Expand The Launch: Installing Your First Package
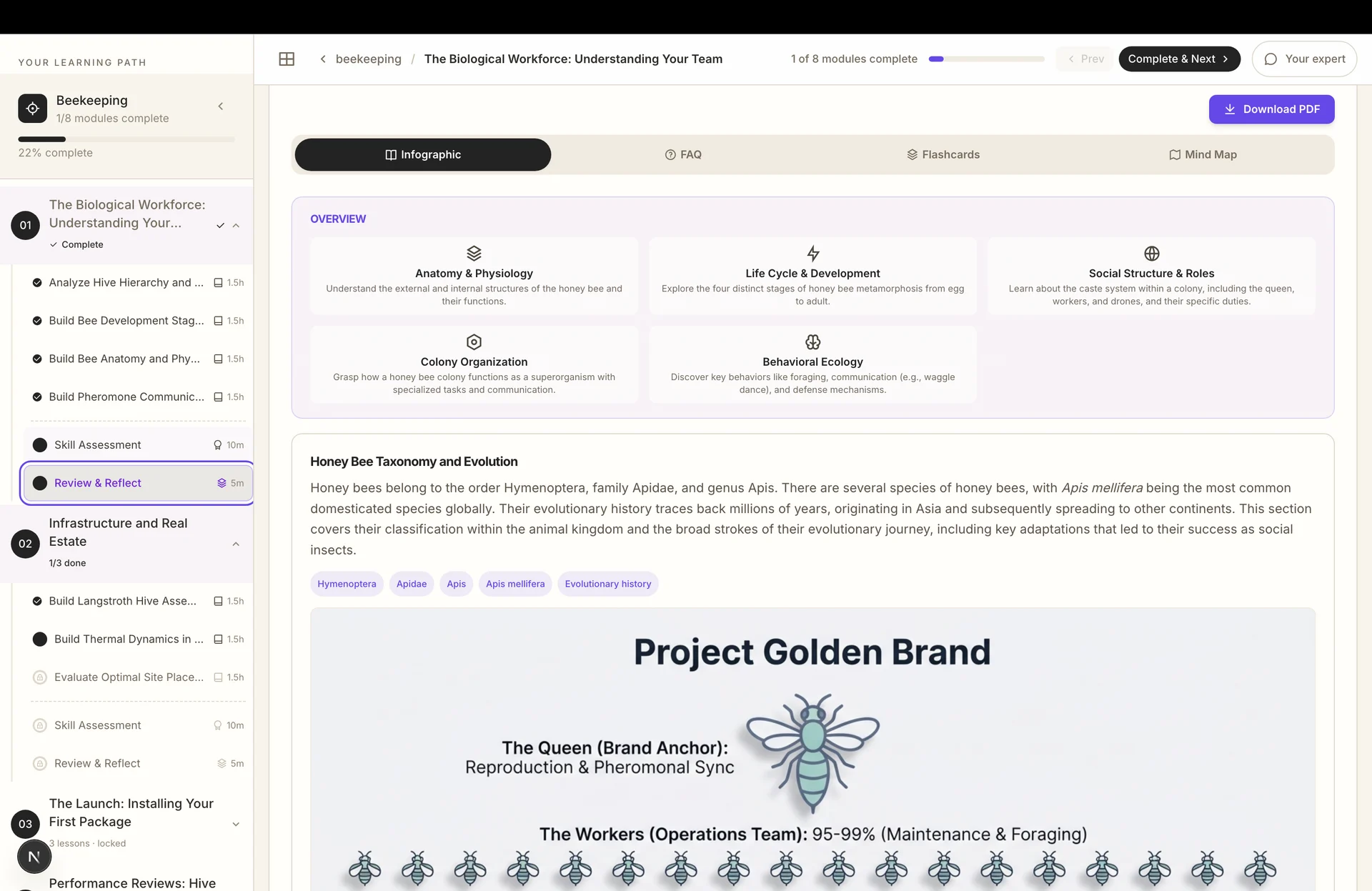This screenshot has width=1372, height=891. pyautogui.click(x=236, y=824)
